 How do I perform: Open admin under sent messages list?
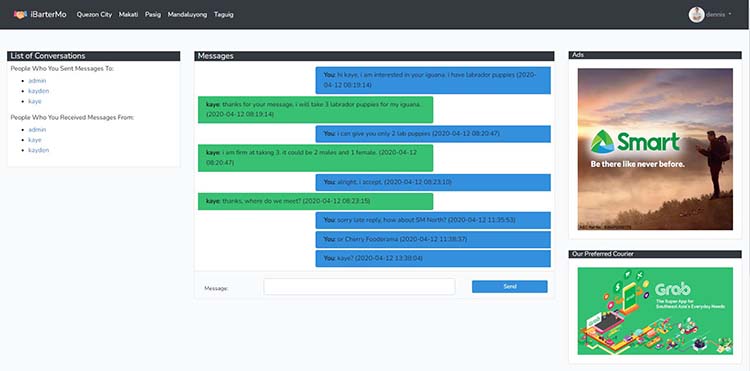(x=37, y=81)
